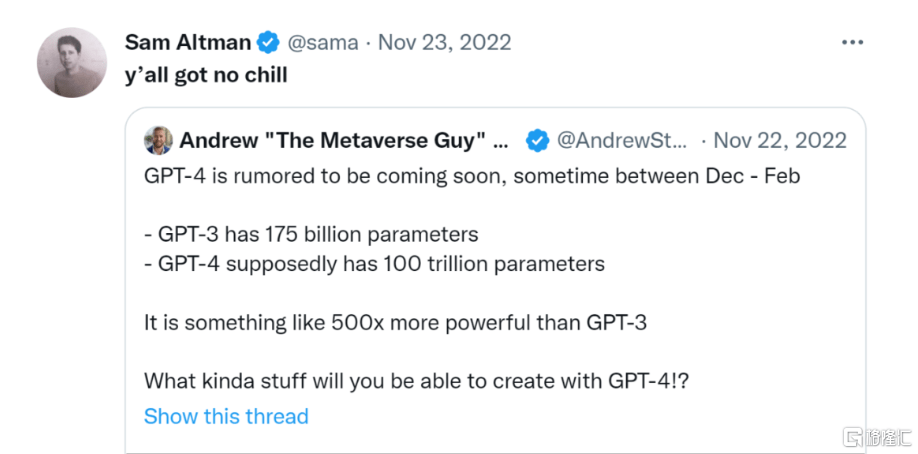Click the "y'all got no chill" tweet text
Screen dimensions: 918x454
(206, 75)
